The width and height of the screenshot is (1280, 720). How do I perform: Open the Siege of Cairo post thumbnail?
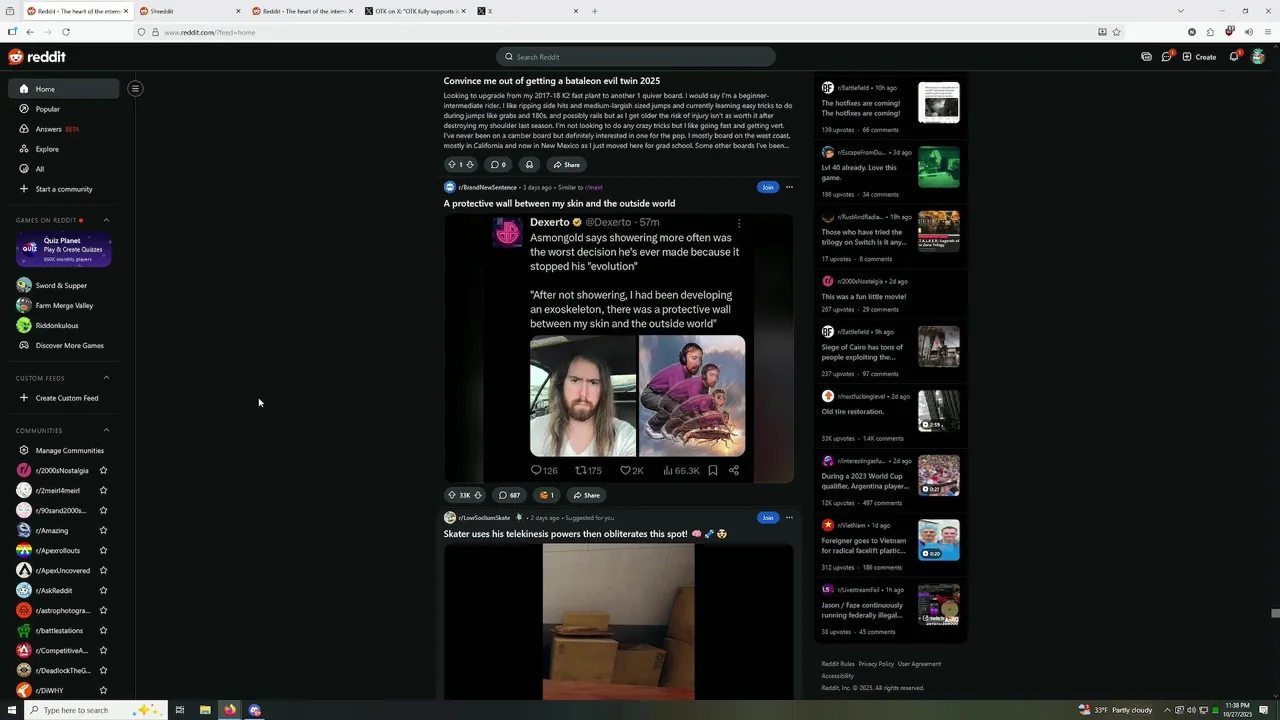point(939,347)
